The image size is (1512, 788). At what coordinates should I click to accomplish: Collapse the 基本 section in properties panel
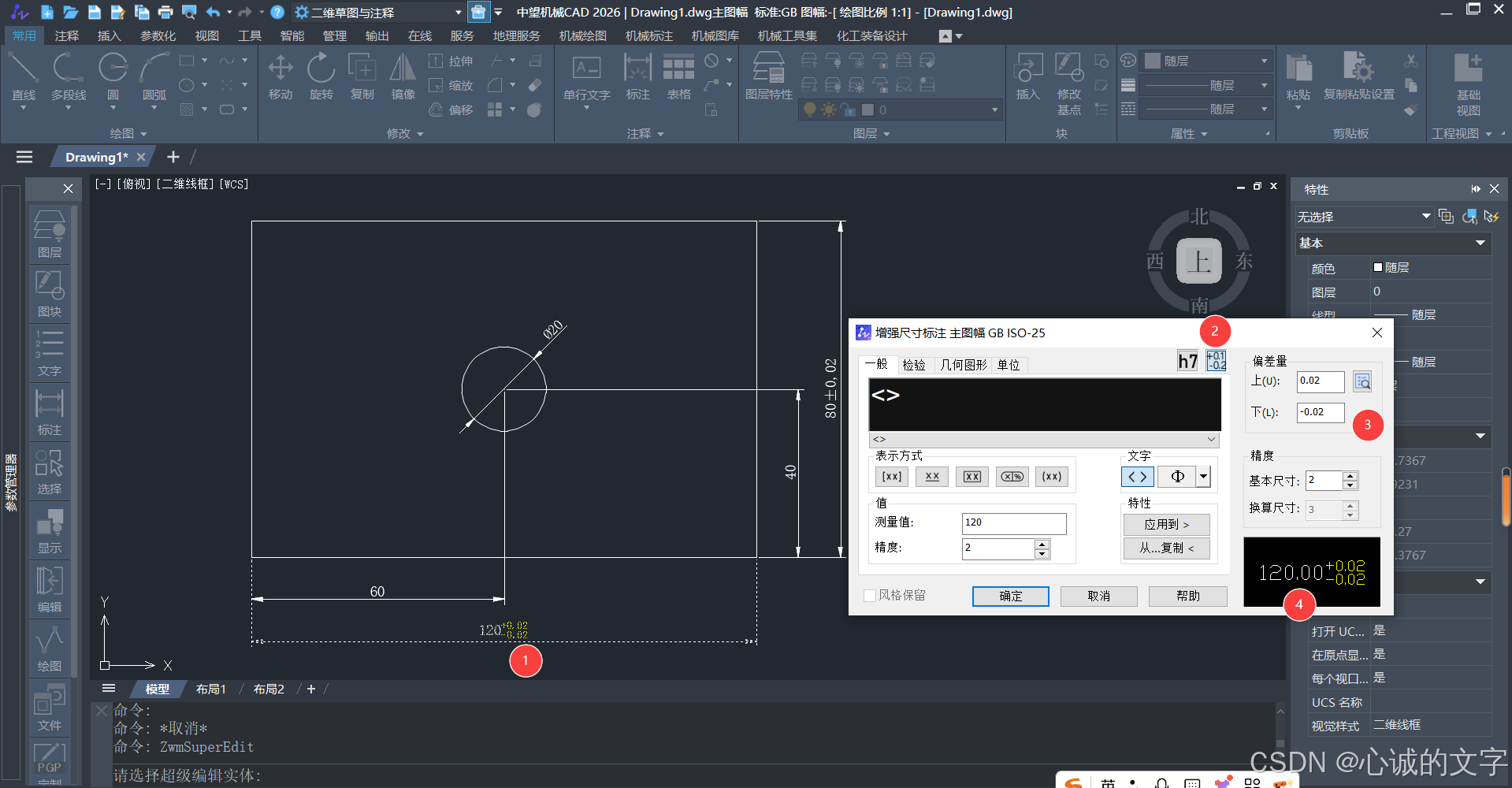point(1480,243)
